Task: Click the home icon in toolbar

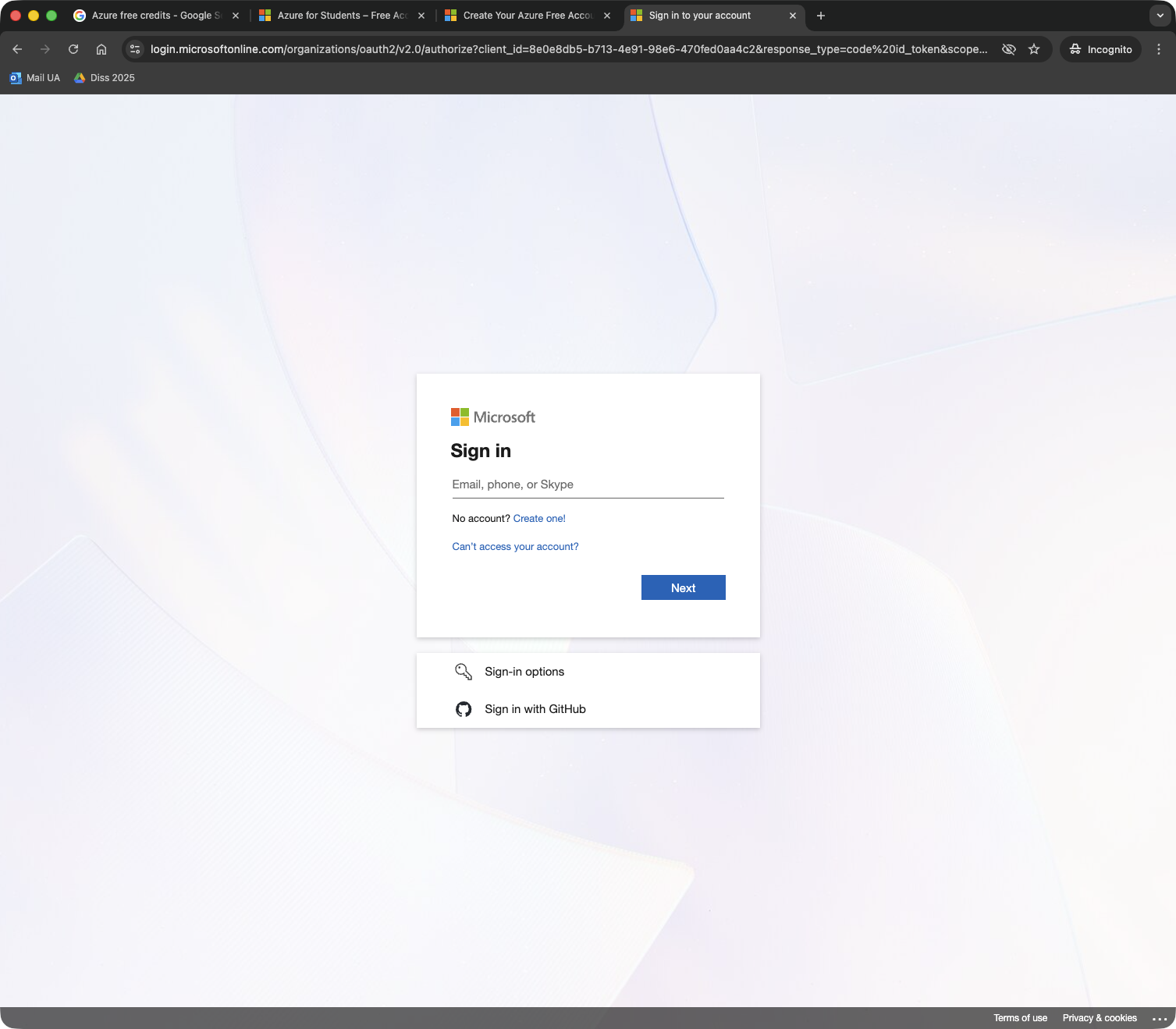Action: tap(101, 49)
